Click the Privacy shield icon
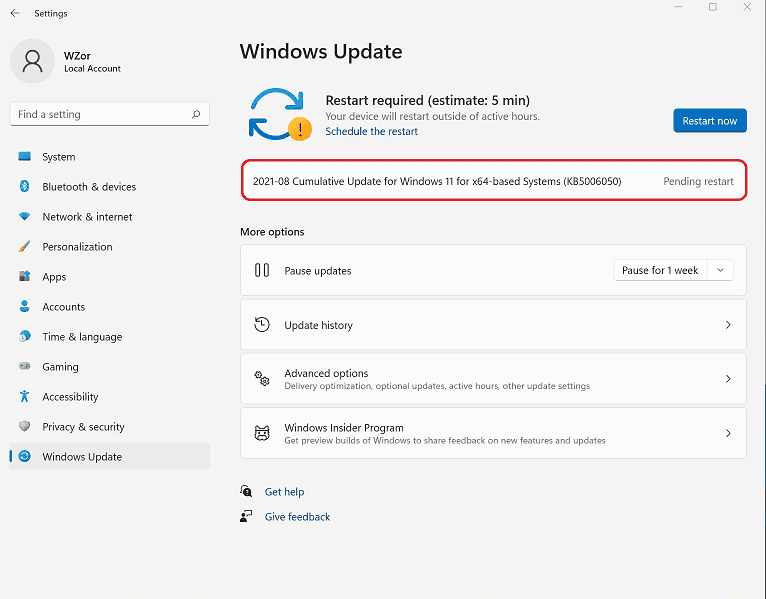Viewport: 766px width, 599px height. tap(24, 426)
